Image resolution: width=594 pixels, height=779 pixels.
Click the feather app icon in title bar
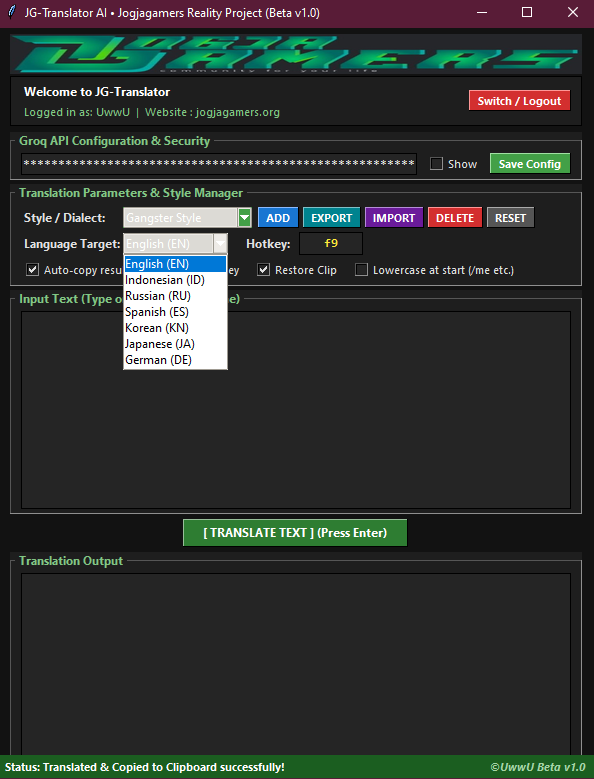click(x=12, y=12)
